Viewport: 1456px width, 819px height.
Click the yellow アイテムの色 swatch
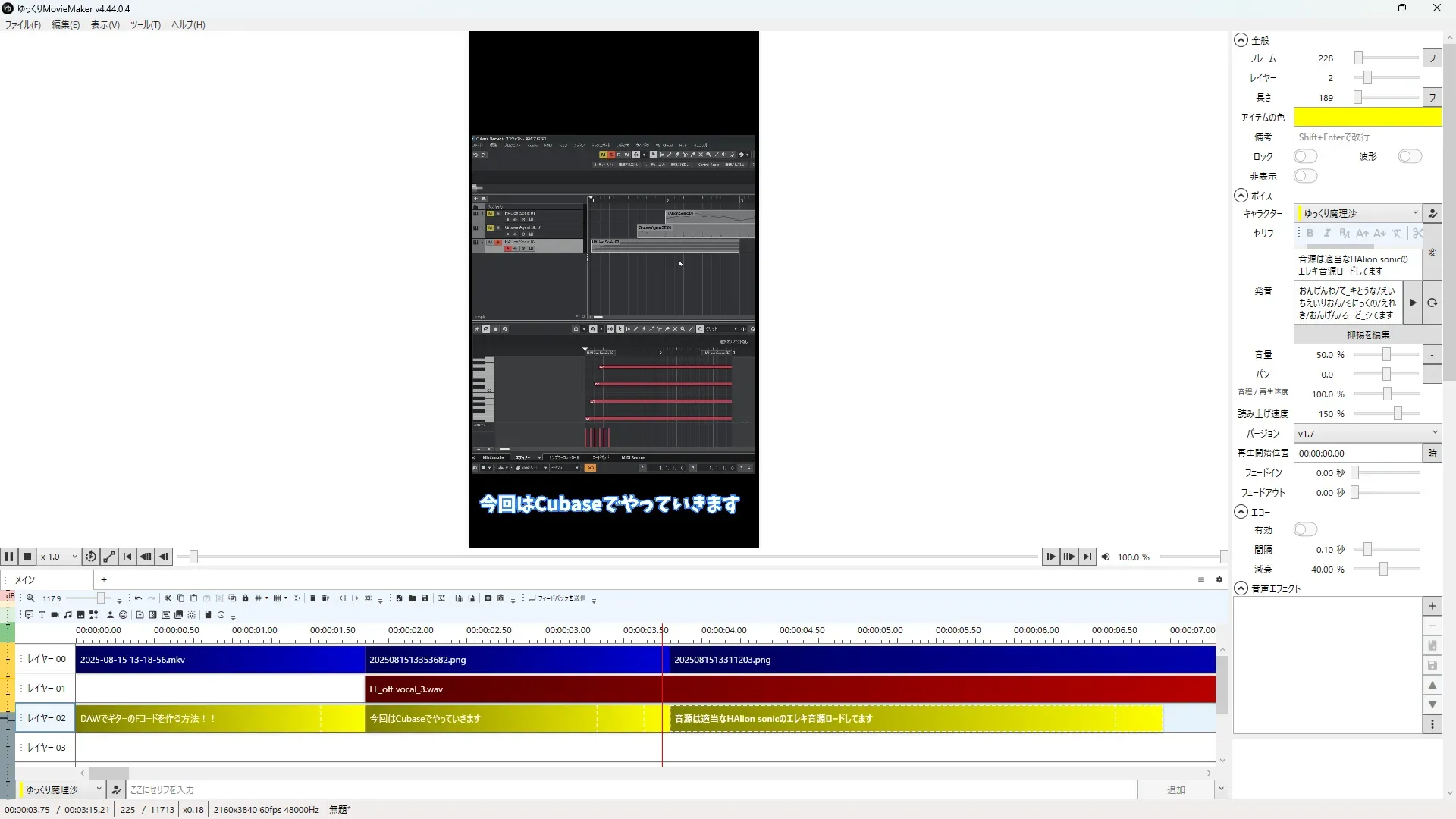pyautogui.click(x=1367, y=117)
